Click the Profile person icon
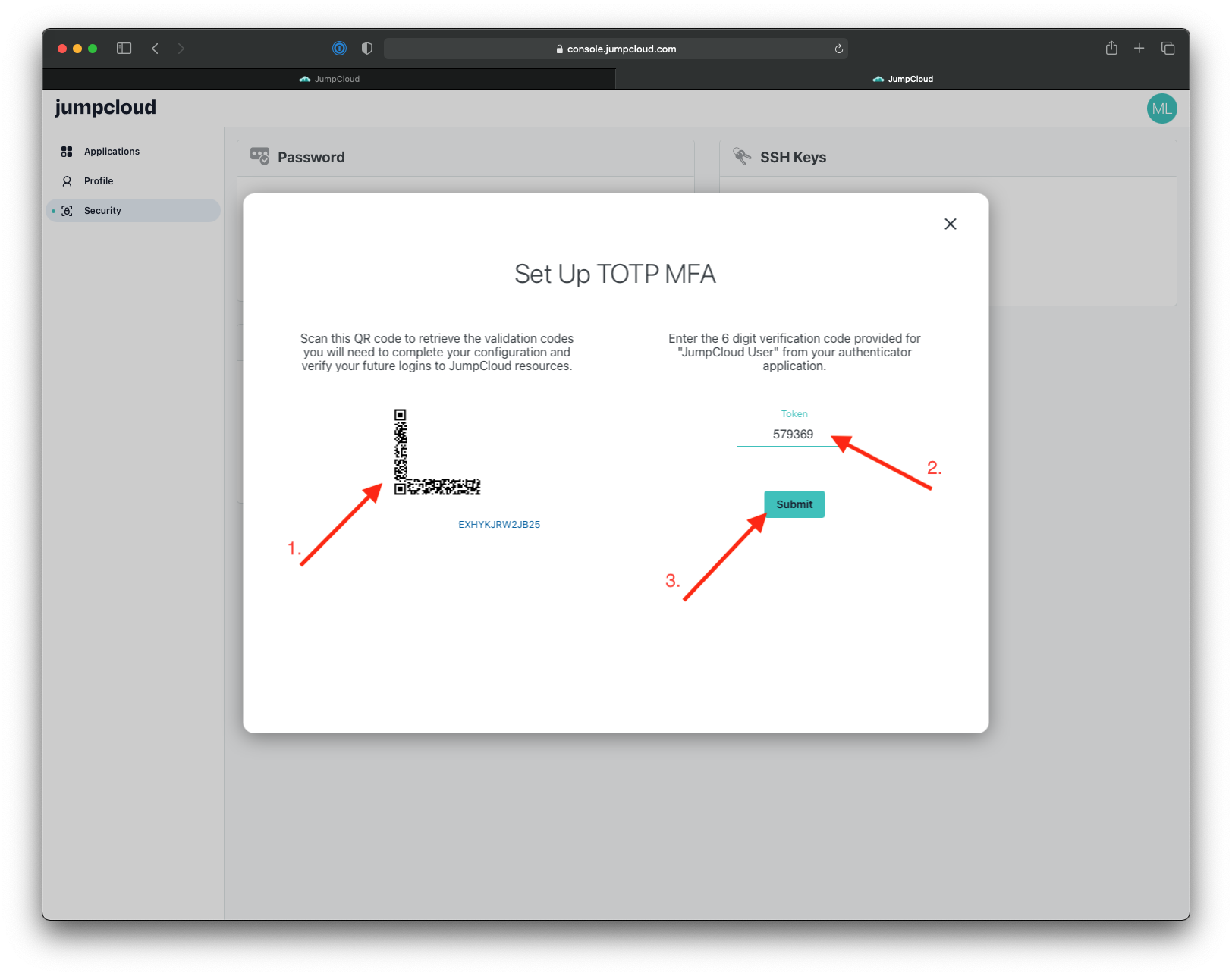Image resolution: width=1232 pixels, height=976 pixels. click(x=67, y=181)
